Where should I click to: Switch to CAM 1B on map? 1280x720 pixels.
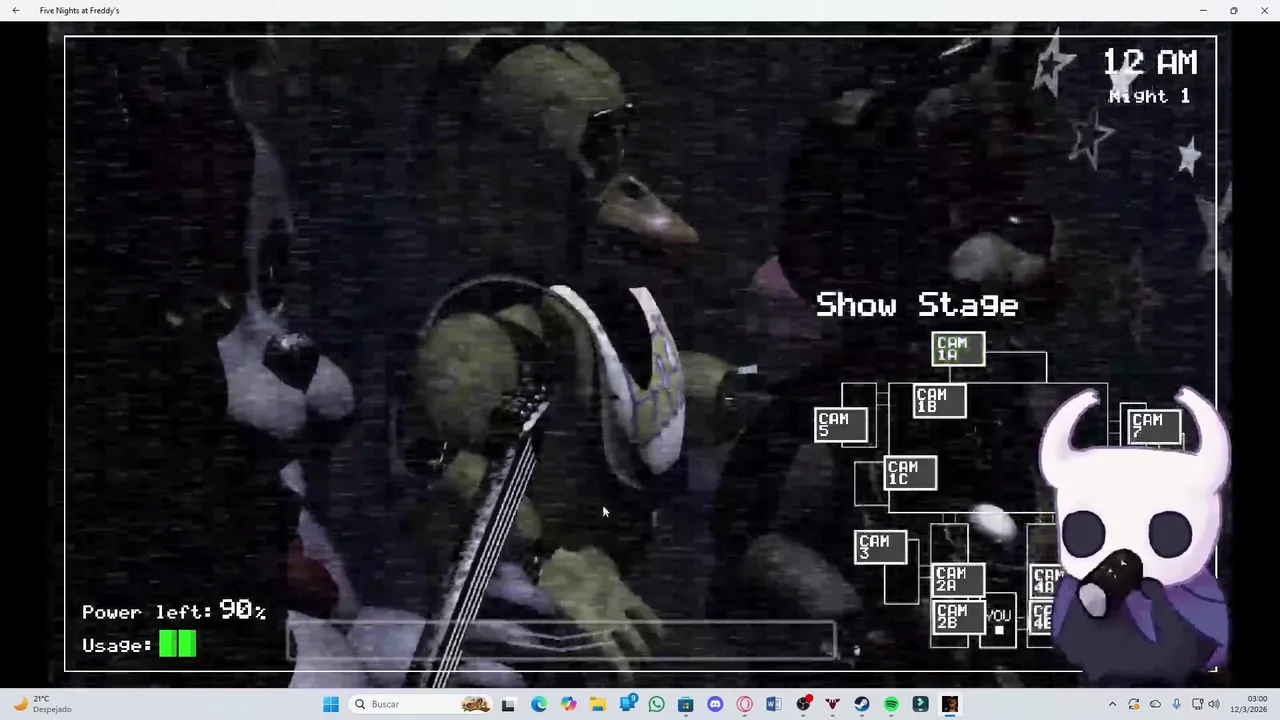[x=939, y=401]
